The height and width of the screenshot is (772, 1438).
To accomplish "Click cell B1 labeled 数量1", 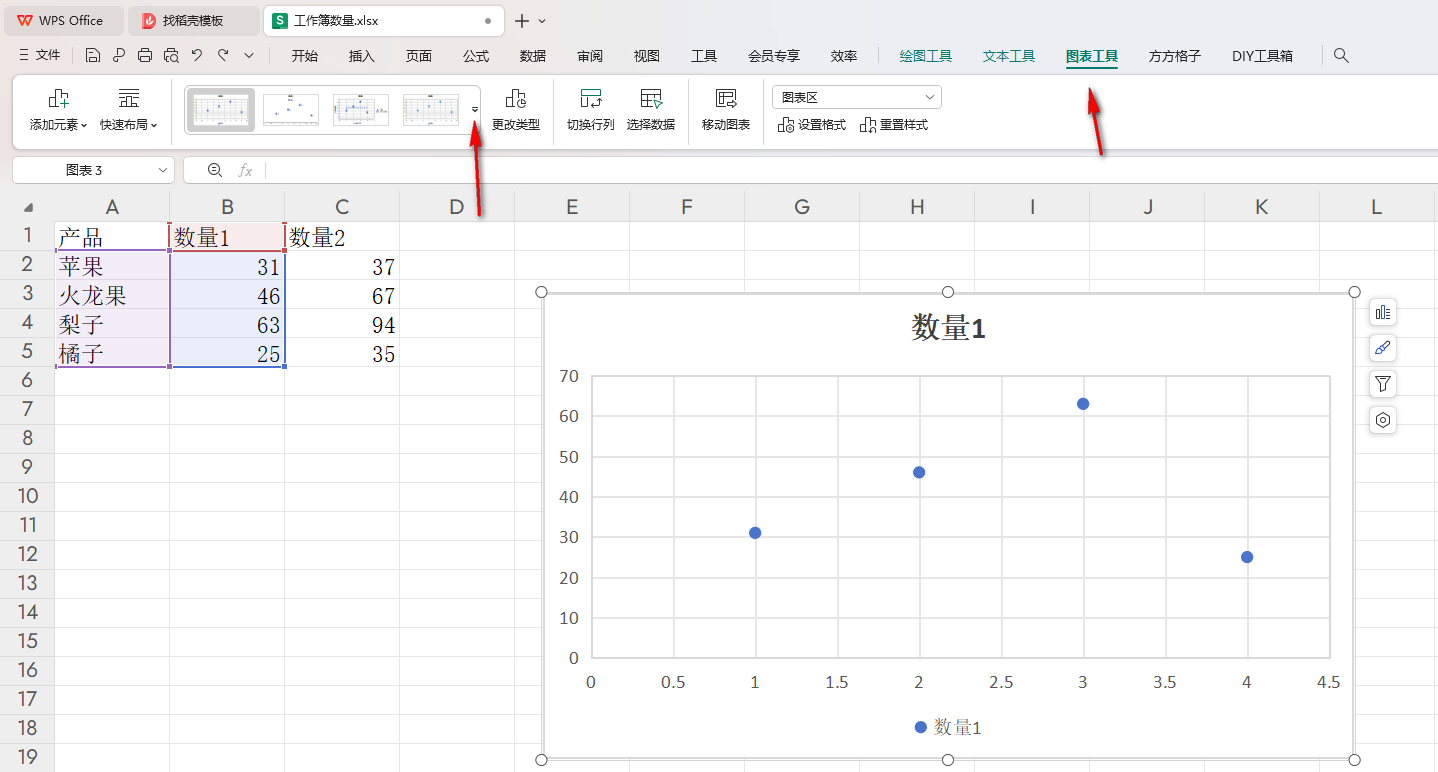I will pos(227,237).
